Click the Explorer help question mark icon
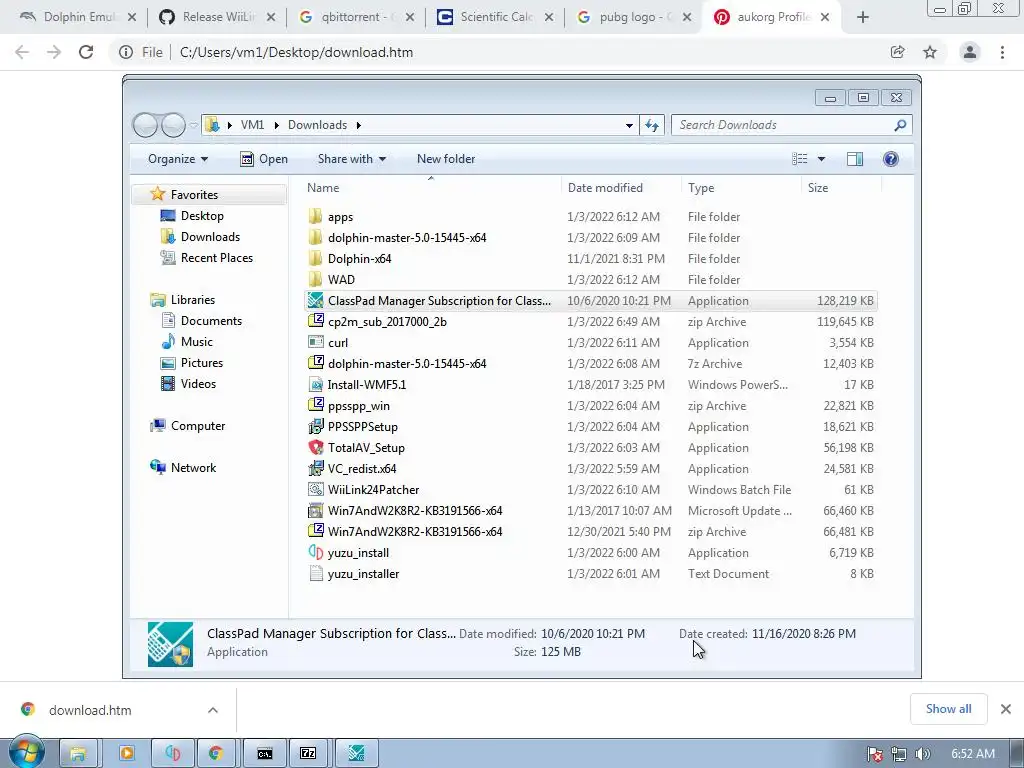This screenshot has width=1024, height=768. tap(890, 159)
